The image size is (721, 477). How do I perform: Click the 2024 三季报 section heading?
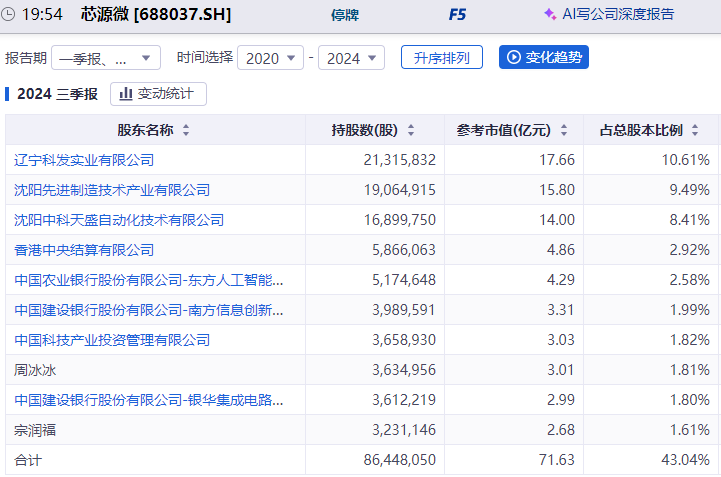tap(57, 94)
